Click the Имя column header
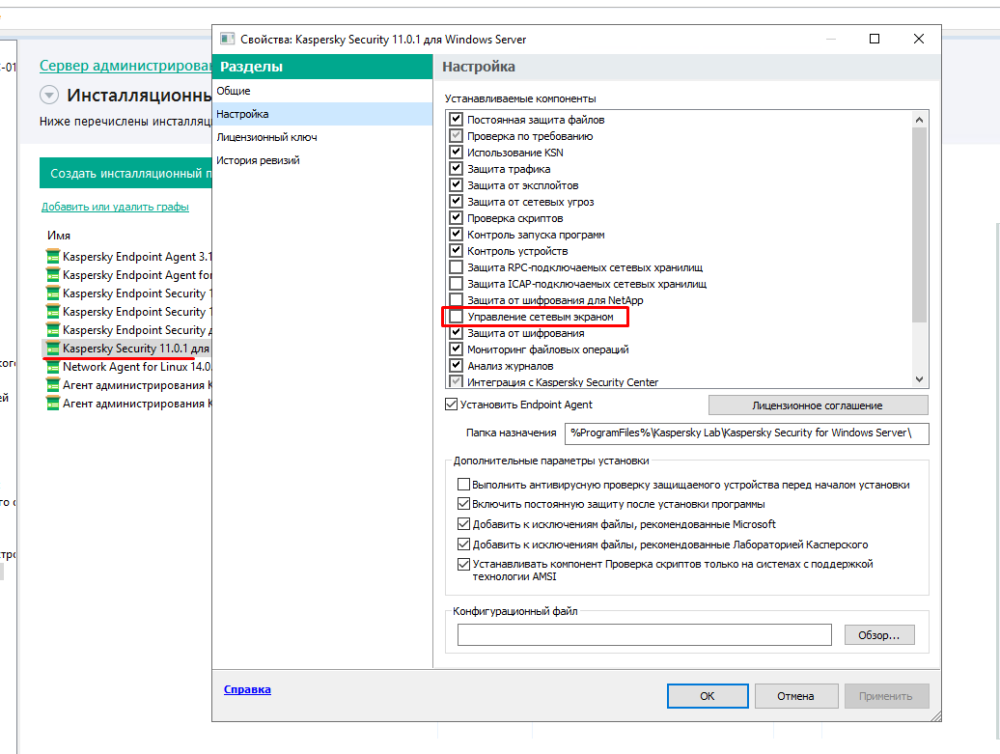 59,235
